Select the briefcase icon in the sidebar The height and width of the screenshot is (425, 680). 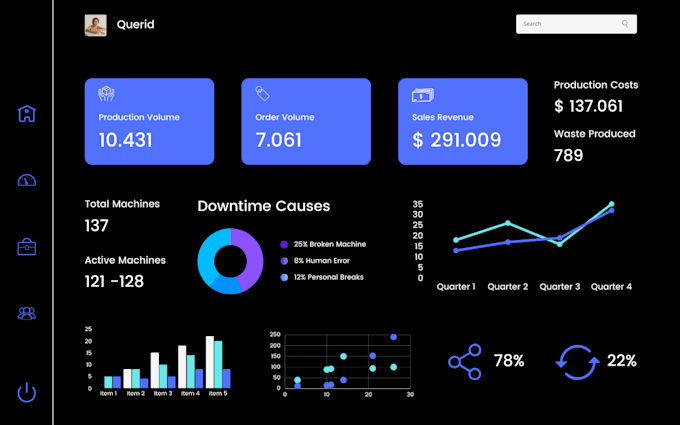tap(26, 247)
